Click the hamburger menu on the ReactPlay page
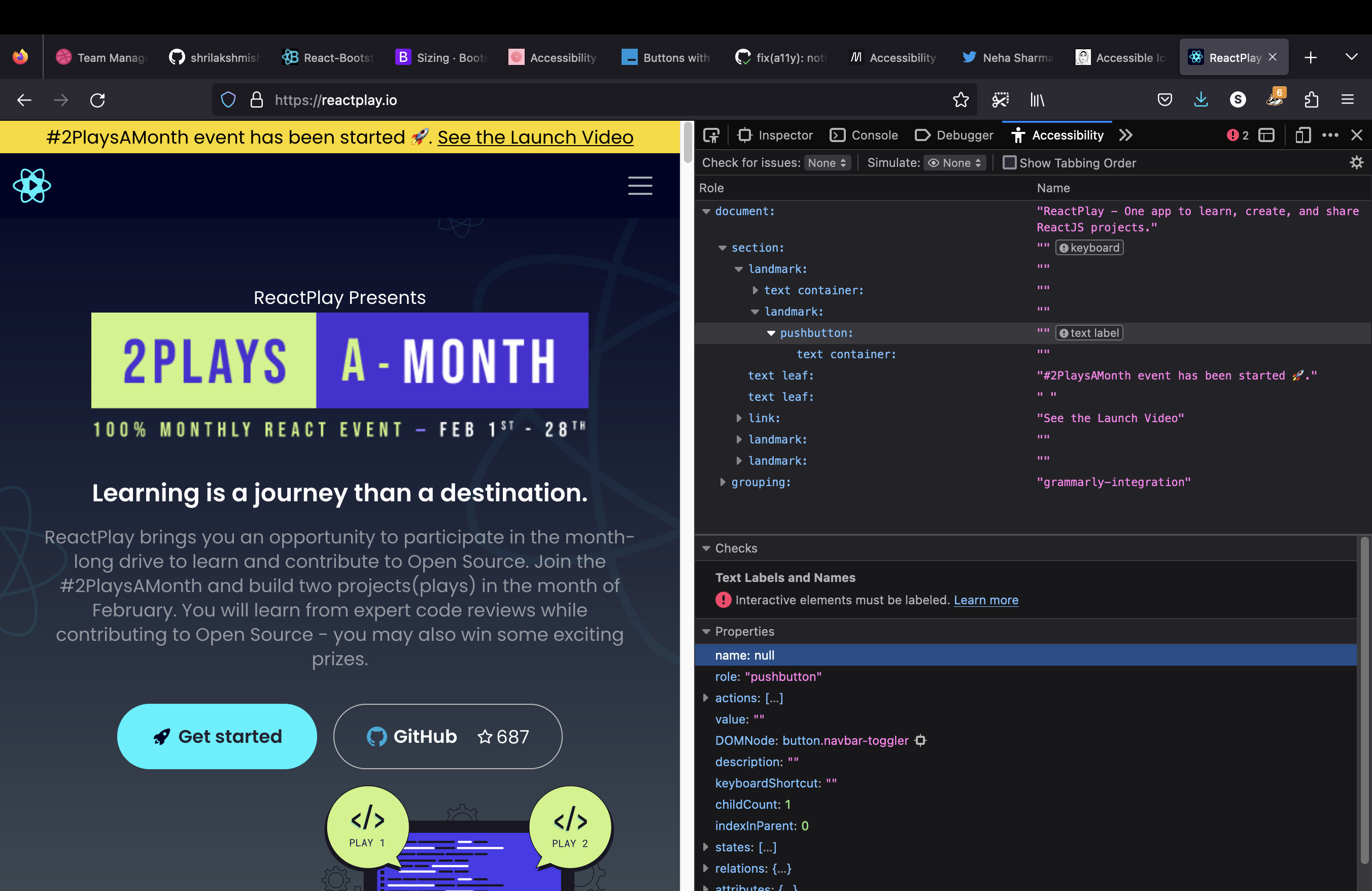Viewport: 1372px width, 891px height. click(x=640, y=186)
